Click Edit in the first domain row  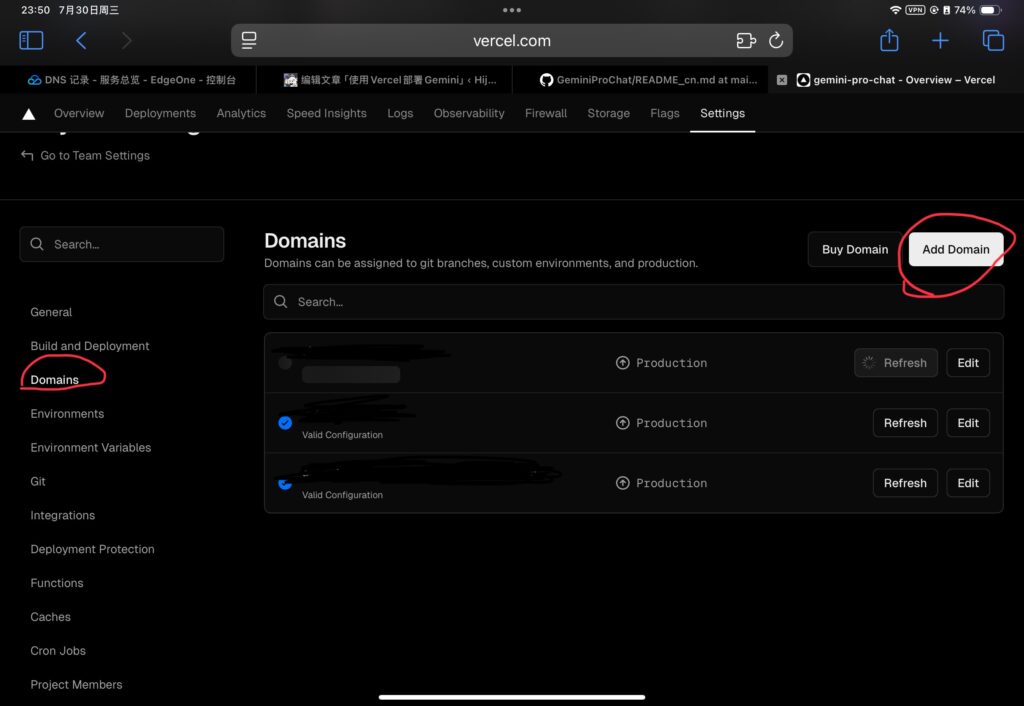point(968,362)
